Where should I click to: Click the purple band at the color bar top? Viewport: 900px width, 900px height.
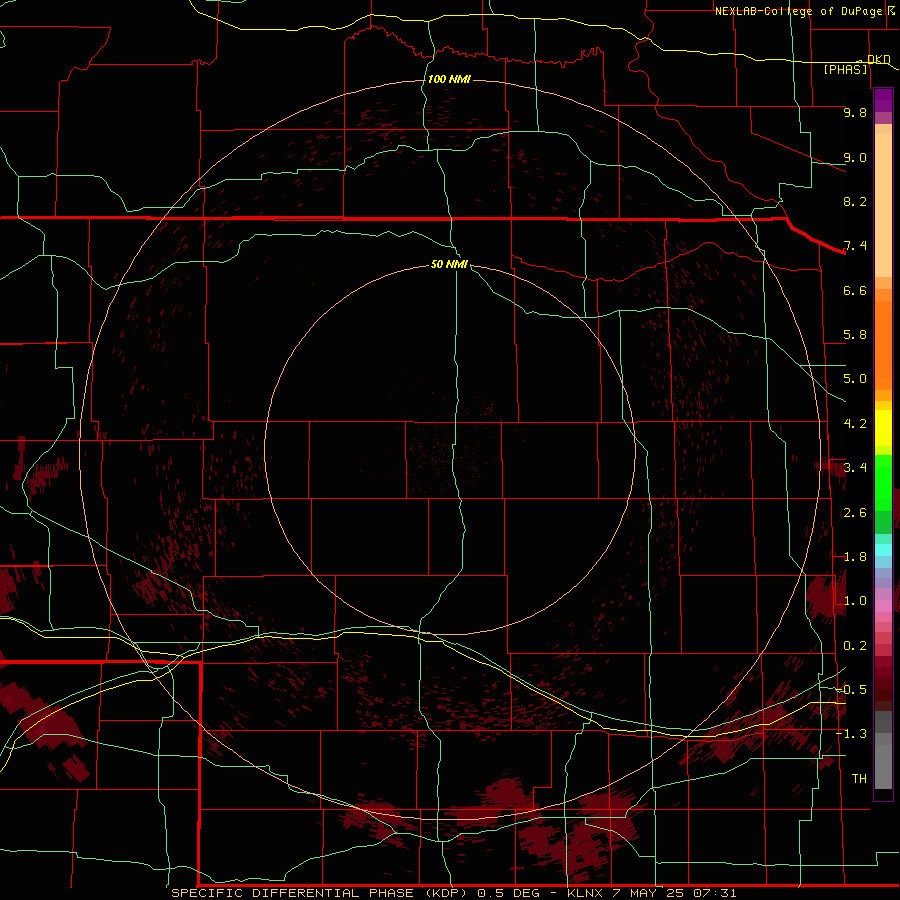[x=883, y=100]
